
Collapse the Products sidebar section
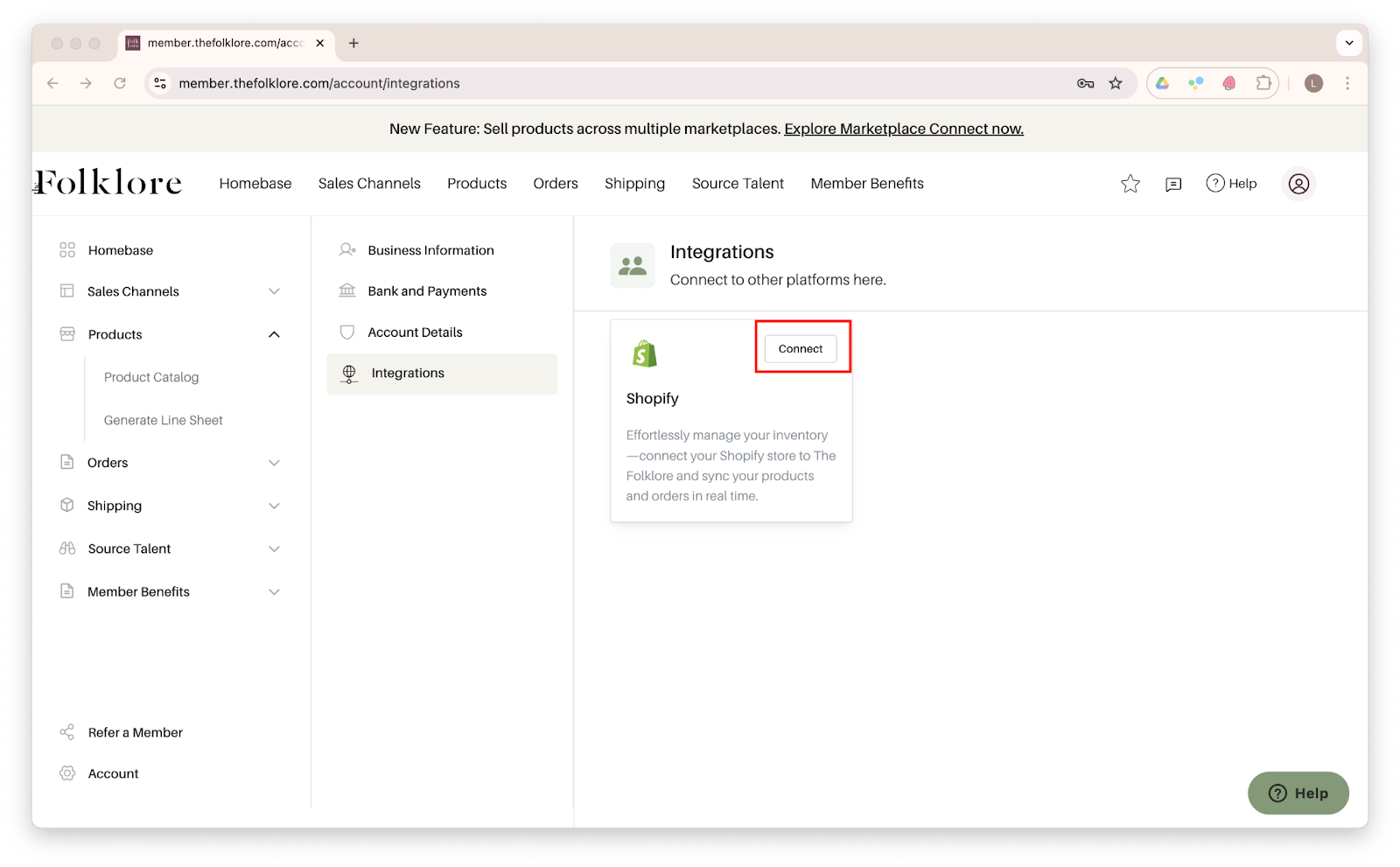(274, 334)
